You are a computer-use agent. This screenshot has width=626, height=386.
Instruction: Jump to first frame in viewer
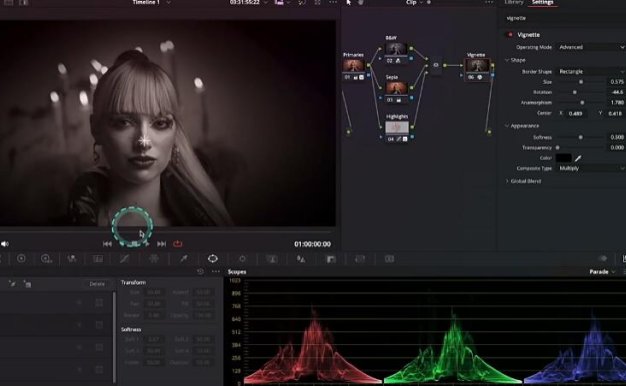click(x=107, y=243)
